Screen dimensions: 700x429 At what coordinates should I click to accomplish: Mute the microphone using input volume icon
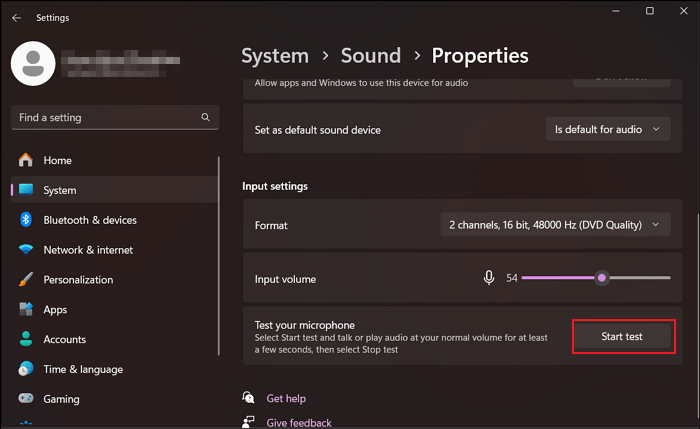(x=489, y=277)
